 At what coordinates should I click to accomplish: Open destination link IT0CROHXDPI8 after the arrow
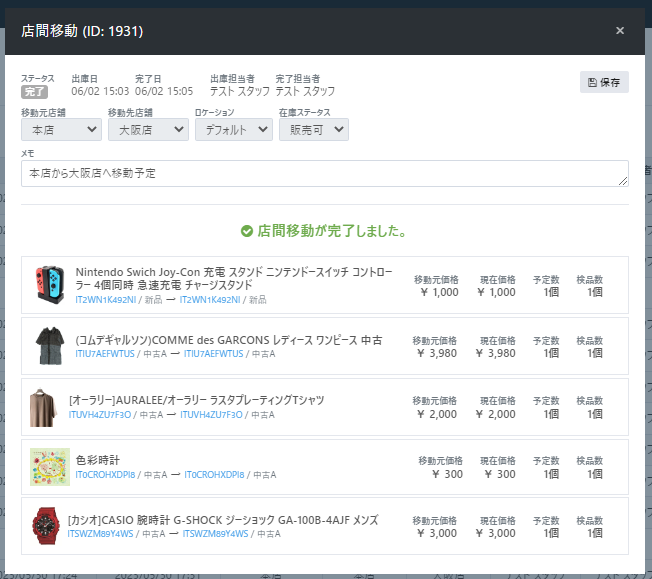point(214,474)
